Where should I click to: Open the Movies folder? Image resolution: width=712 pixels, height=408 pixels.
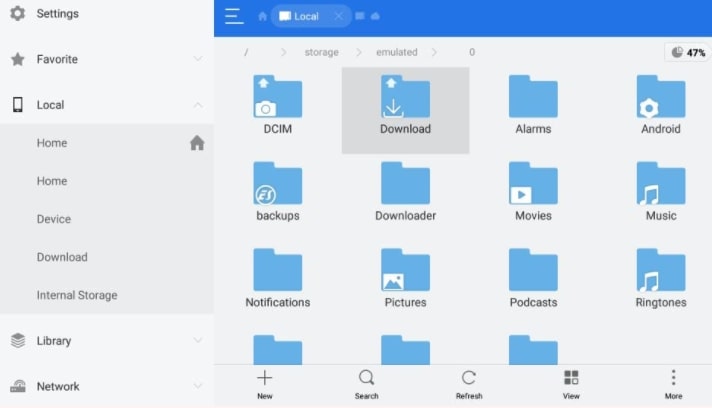coord(533,192)
